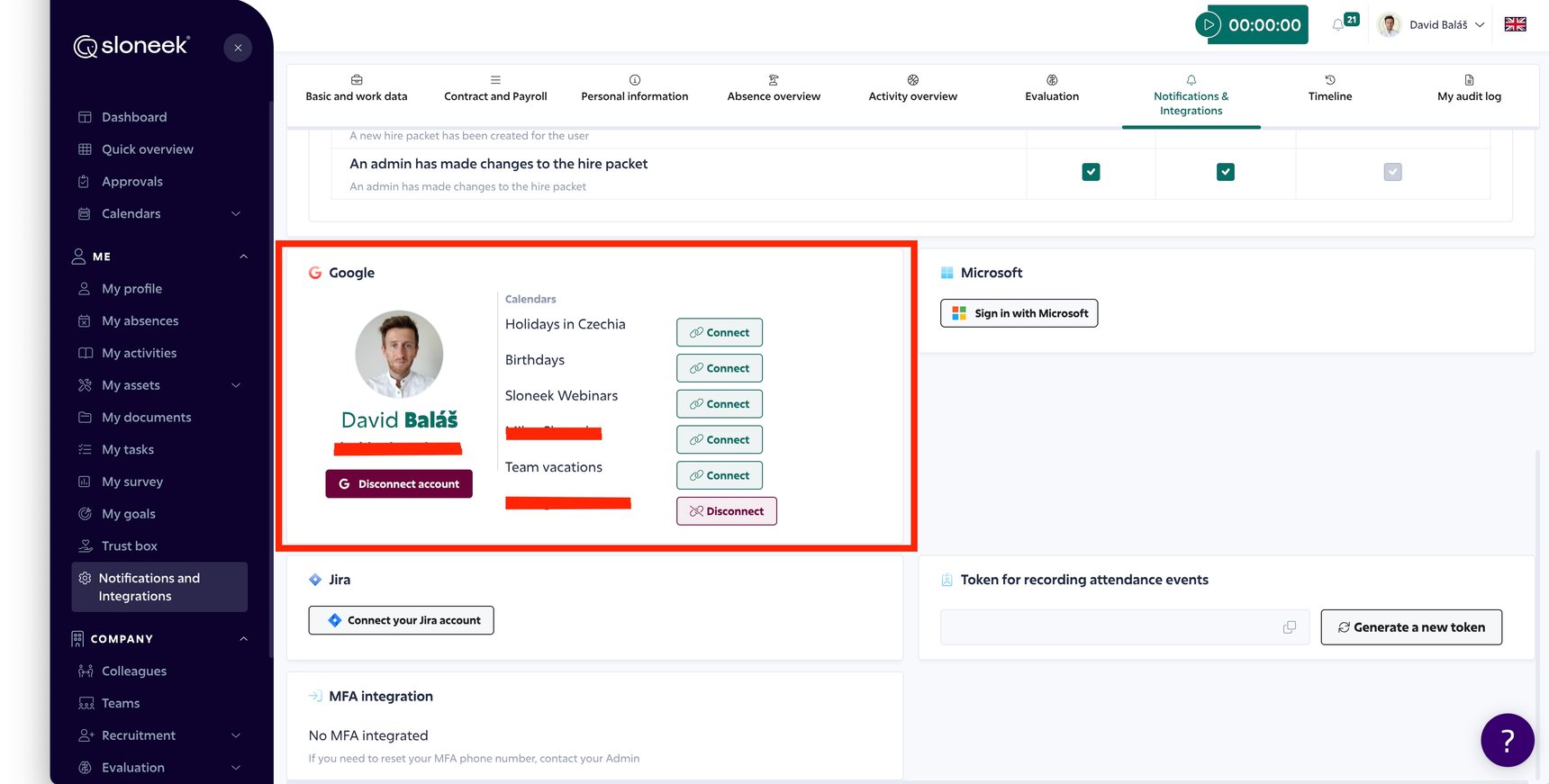
Task: Click the My profile person icon
Action: pyautogui.click(x=85, y=289)
